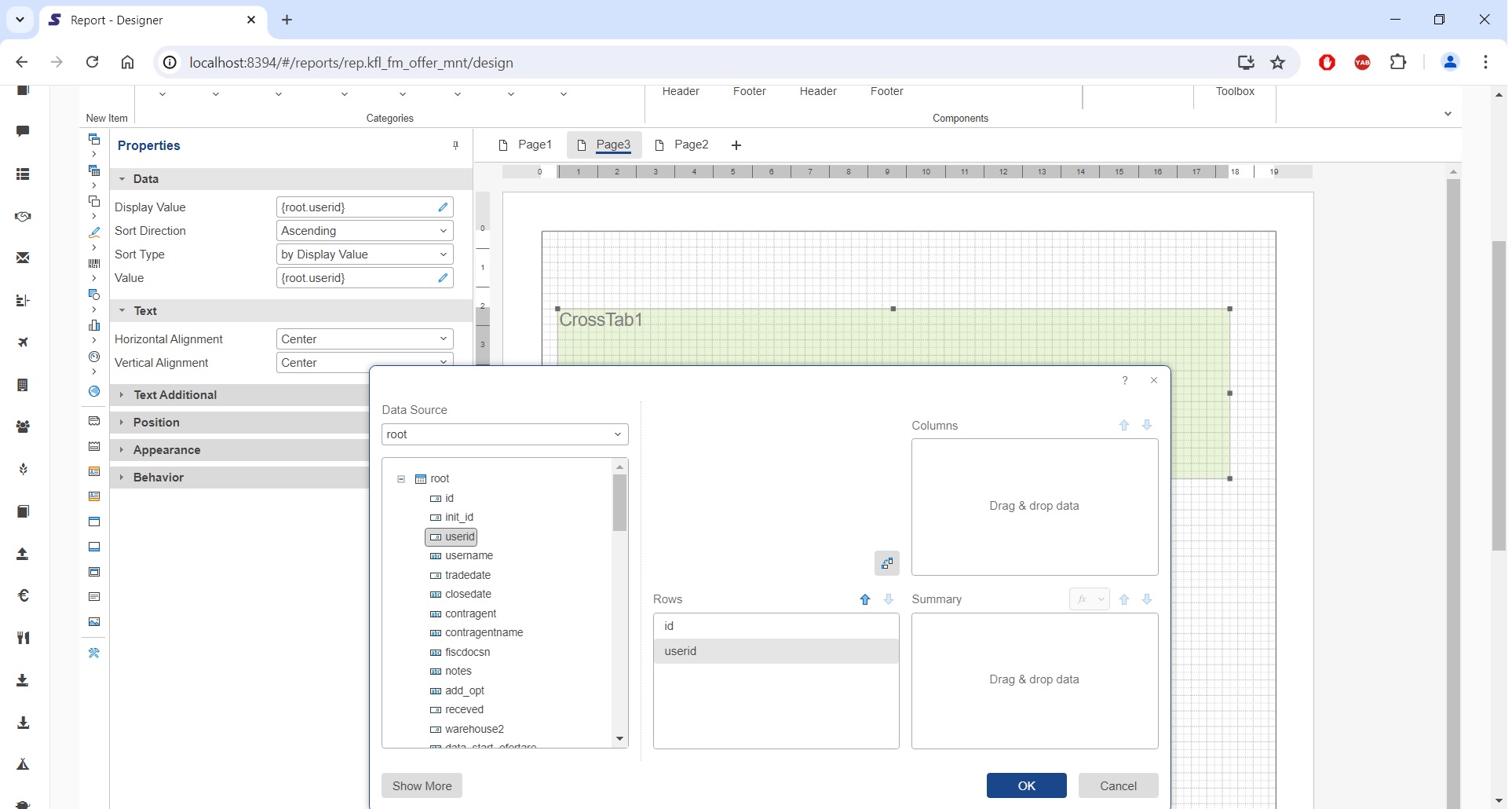The height and width of the screenshot is (809, 1512).
Task: Click the Summary move down arrow
Action: point(1147,599)
